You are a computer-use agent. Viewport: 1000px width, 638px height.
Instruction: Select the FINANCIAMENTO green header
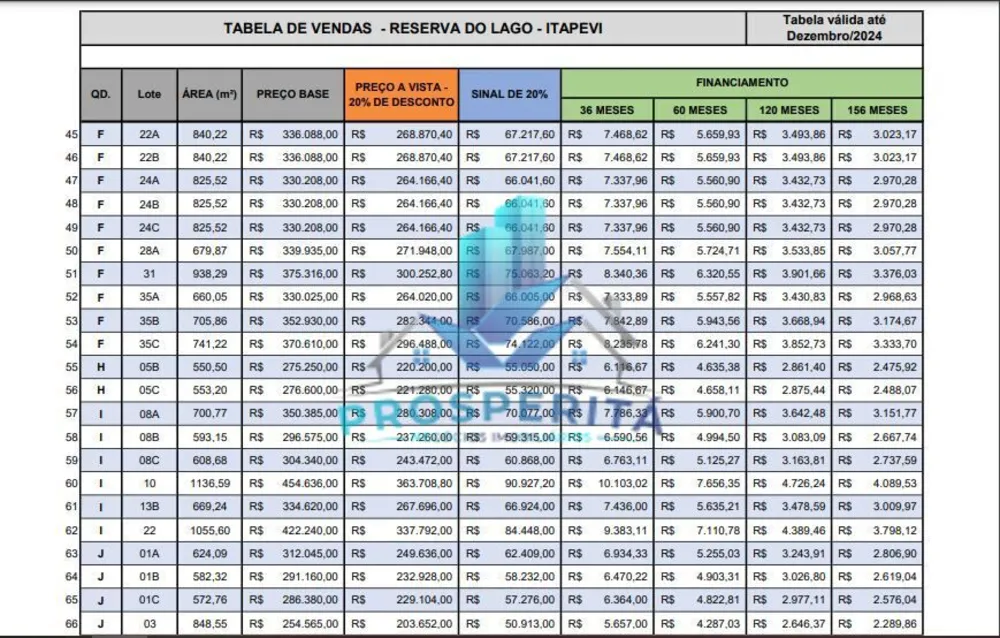(742, 83)
